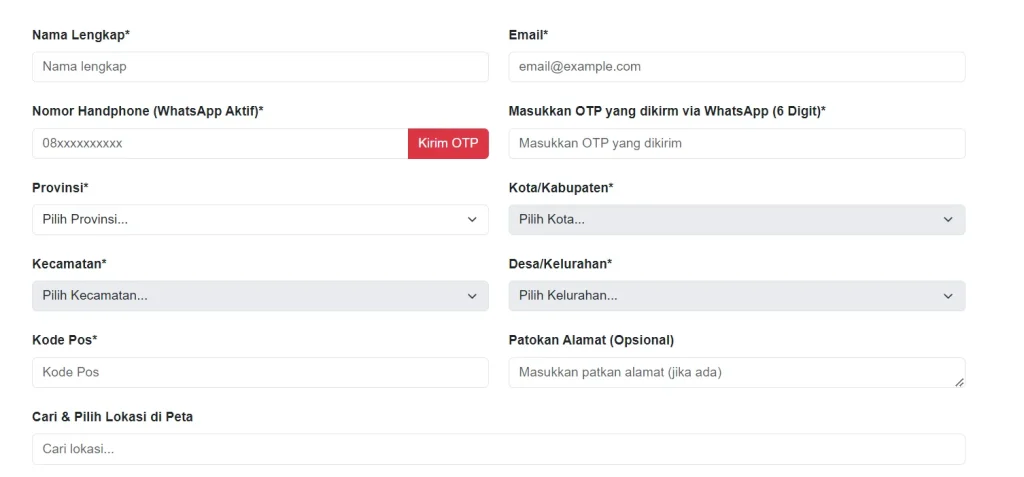Click the Provinsi label
This screenshot has width=1024, height=477.
(x=60, y=188)
